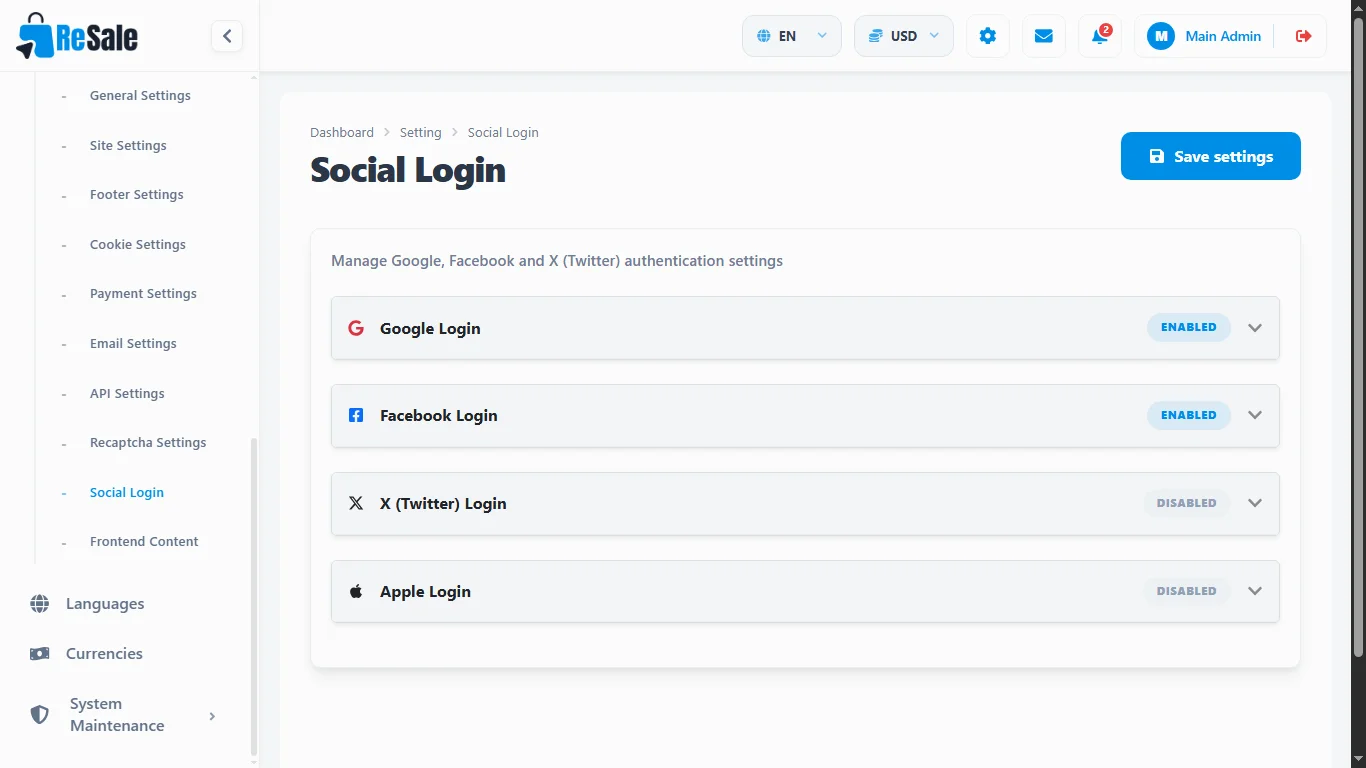Open Frontend Content in sidebar

coord(144,542)
